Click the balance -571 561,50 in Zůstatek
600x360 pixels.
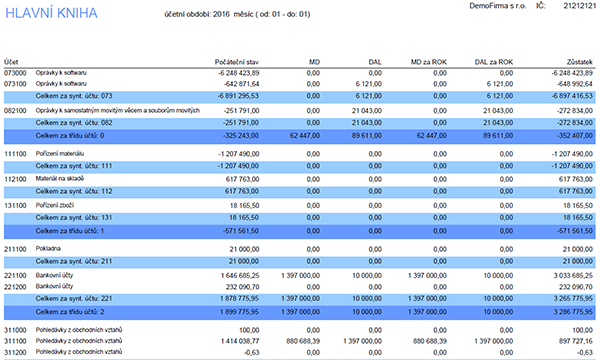click(x=575, y=231)
